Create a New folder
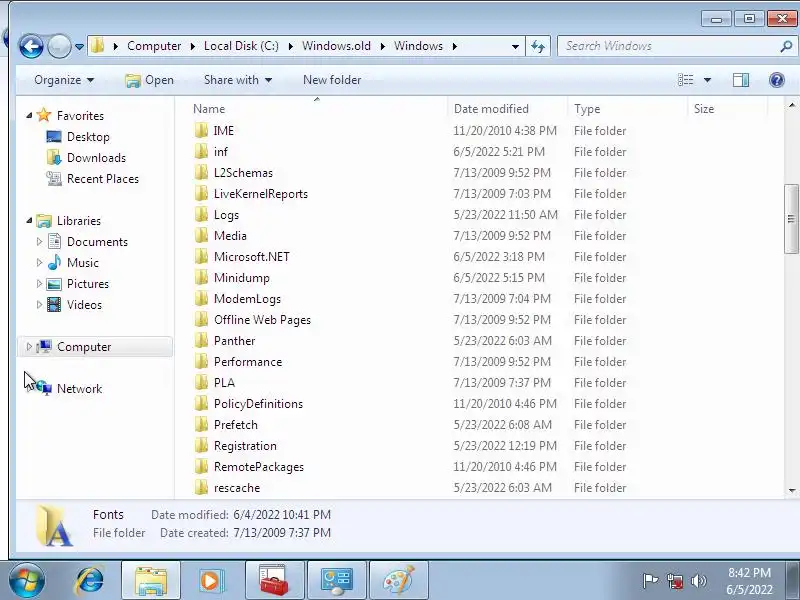This screenshot has width=800, height=600. click(332, 80)
